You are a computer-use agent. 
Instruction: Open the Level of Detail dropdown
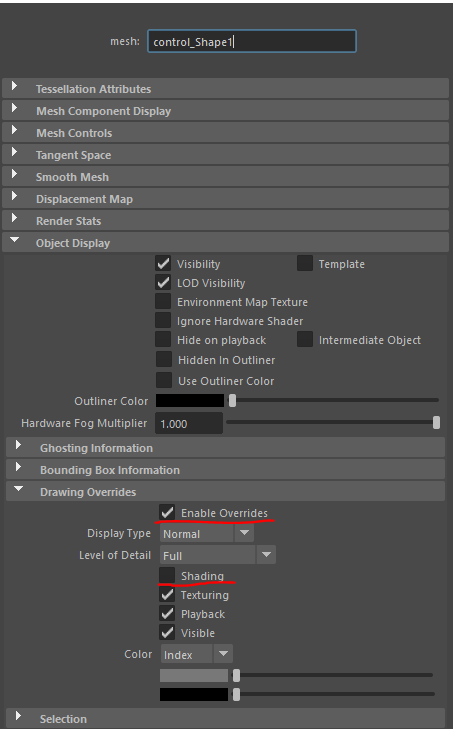coord(218,555)
